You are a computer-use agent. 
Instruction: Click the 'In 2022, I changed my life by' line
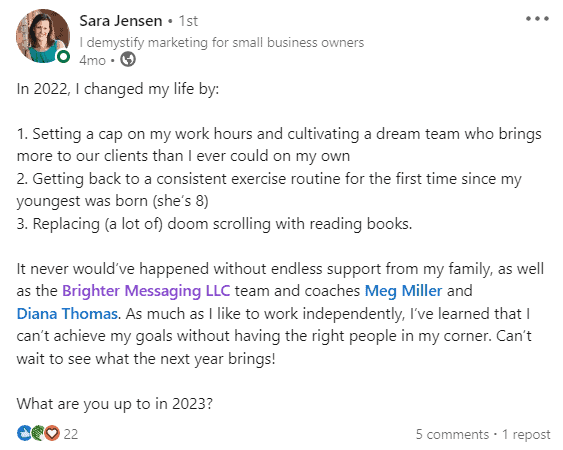(117, 89)
